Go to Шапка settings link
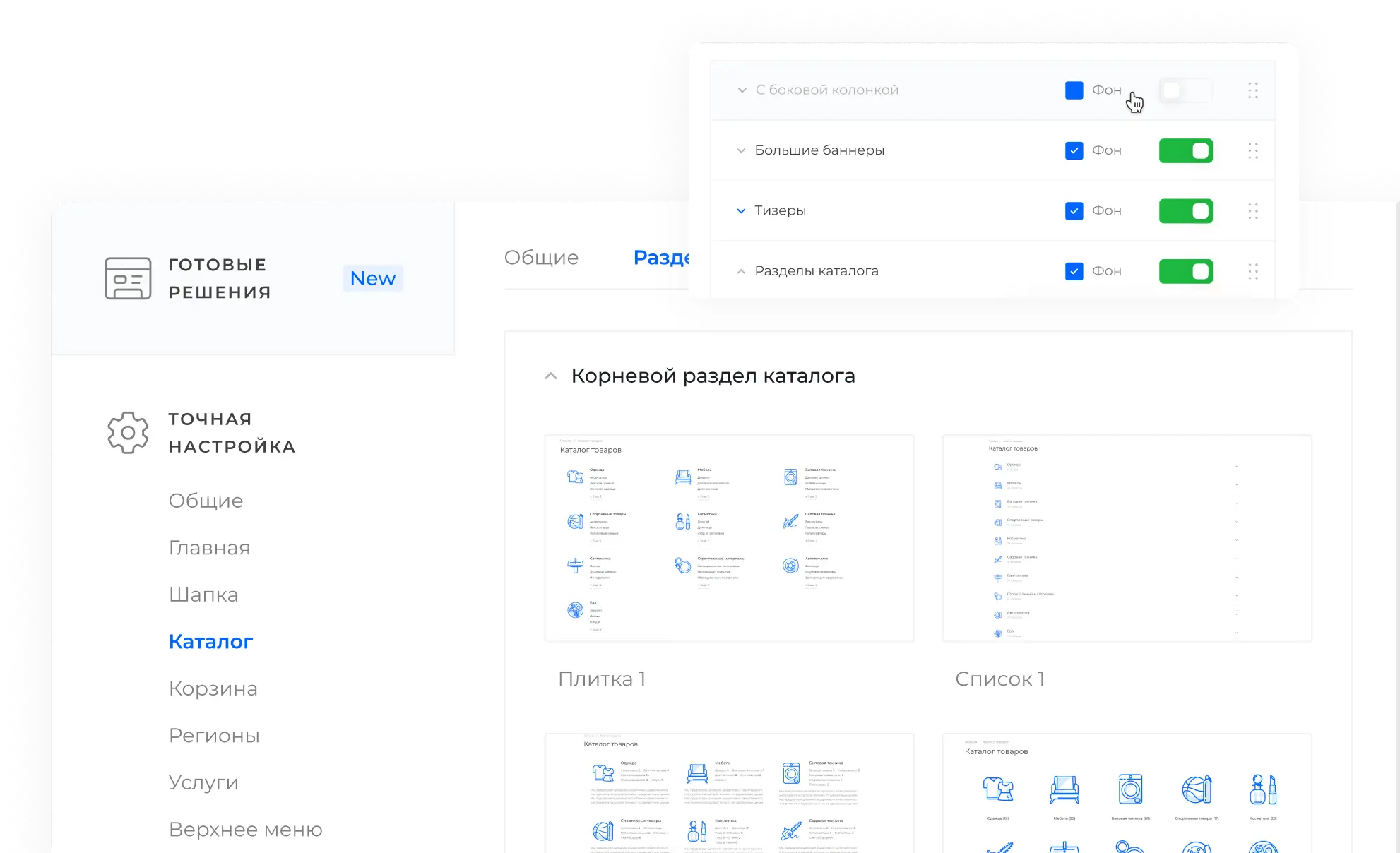The width and height of the screenshot is (1400, 853). point(203,595)
